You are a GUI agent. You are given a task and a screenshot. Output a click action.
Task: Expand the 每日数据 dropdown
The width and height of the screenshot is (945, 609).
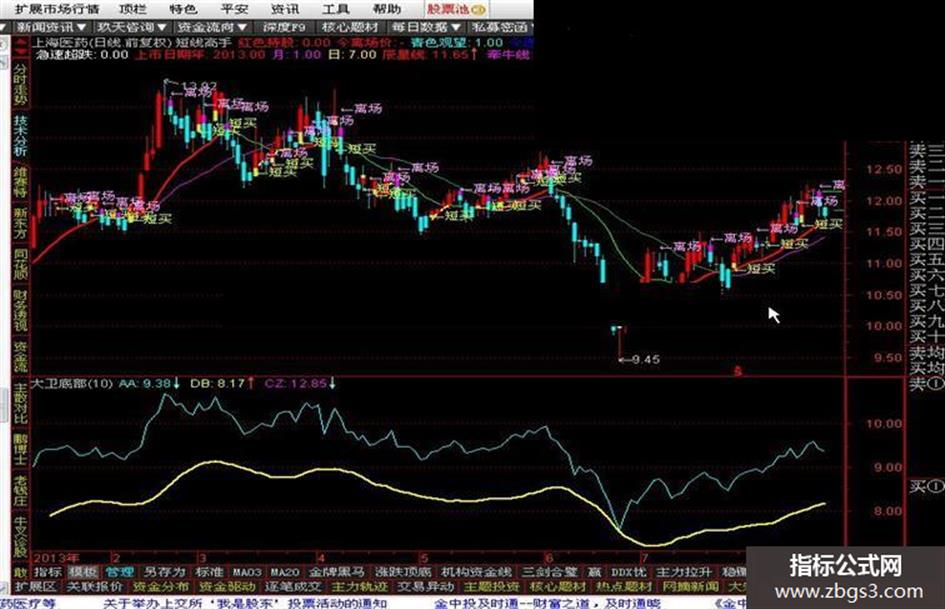pos(426,27)
